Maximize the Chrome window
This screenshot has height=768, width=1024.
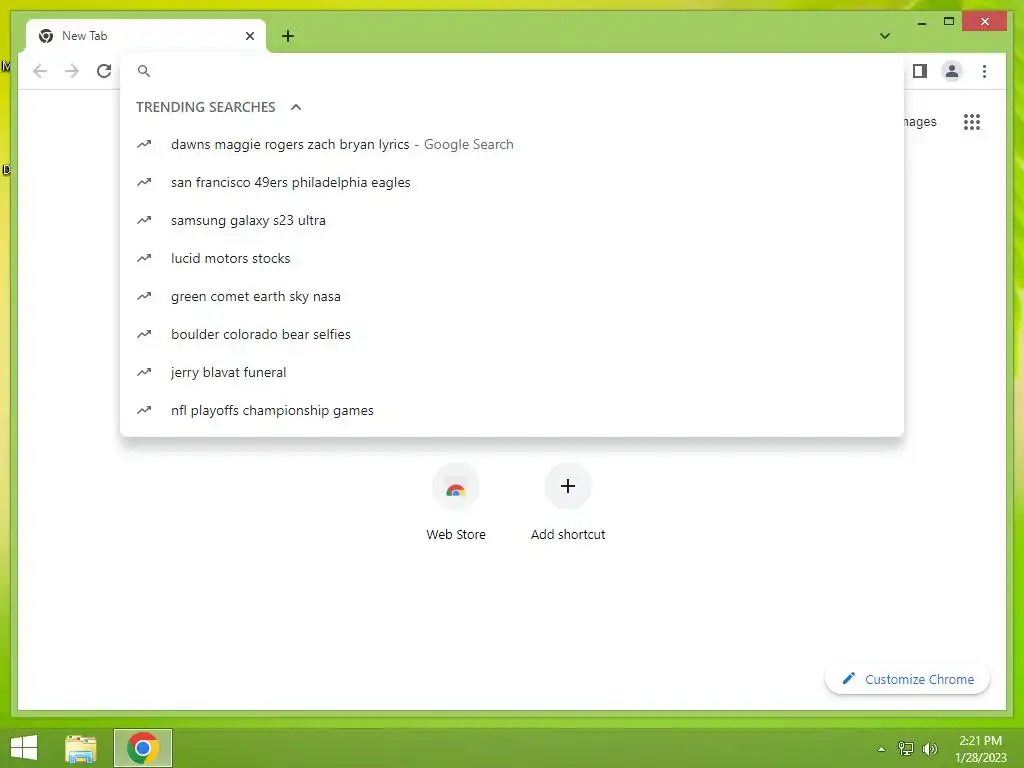[x=949, y=22]
